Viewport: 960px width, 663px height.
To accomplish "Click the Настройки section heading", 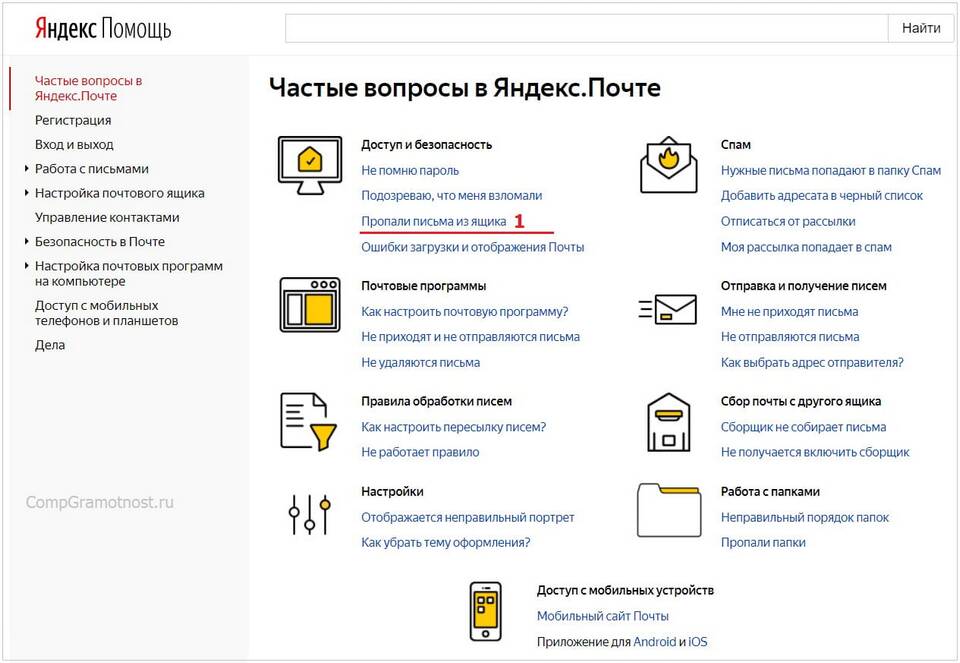I will (x=392, y=492).
